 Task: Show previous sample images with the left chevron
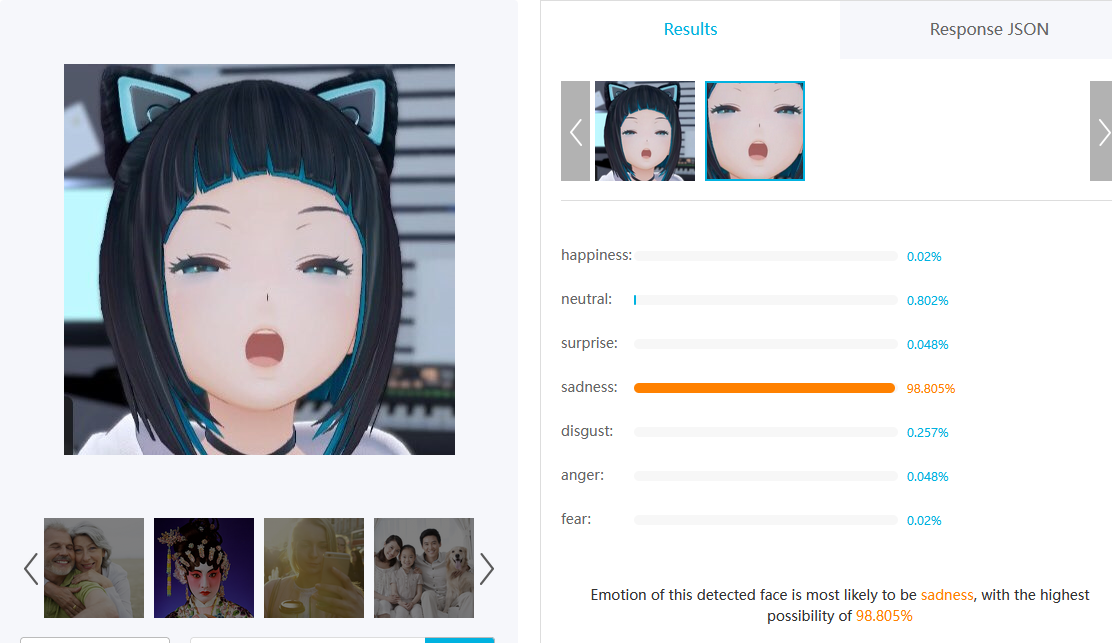[30, 569]
